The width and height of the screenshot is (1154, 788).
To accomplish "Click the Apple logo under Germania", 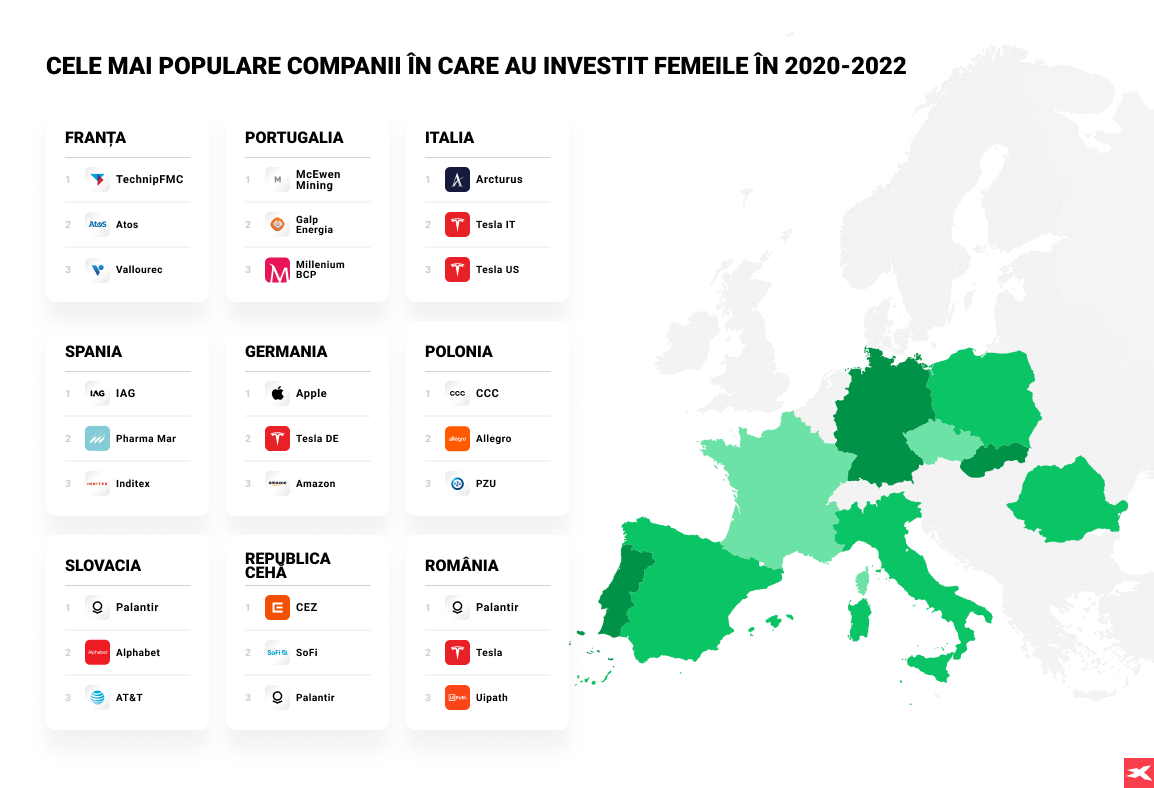I will tap(277, 394).
